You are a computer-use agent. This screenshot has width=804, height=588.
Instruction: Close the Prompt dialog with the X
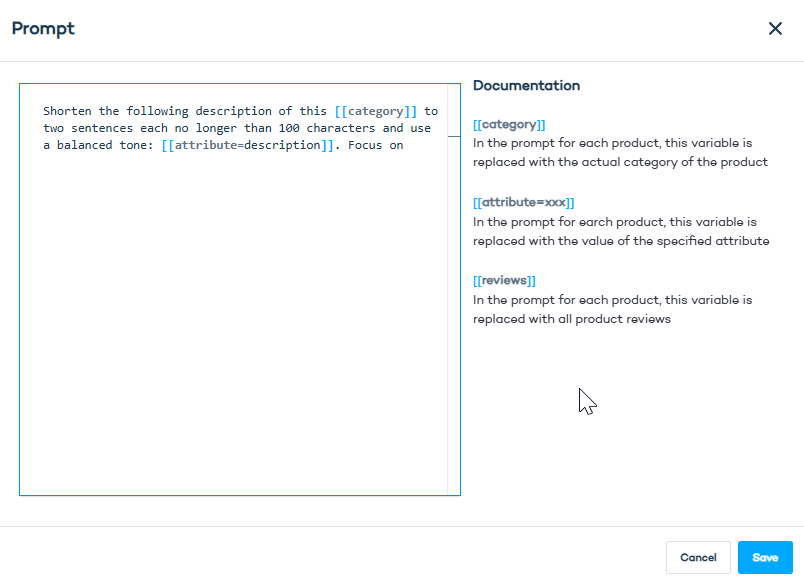[x=775, y=28]
